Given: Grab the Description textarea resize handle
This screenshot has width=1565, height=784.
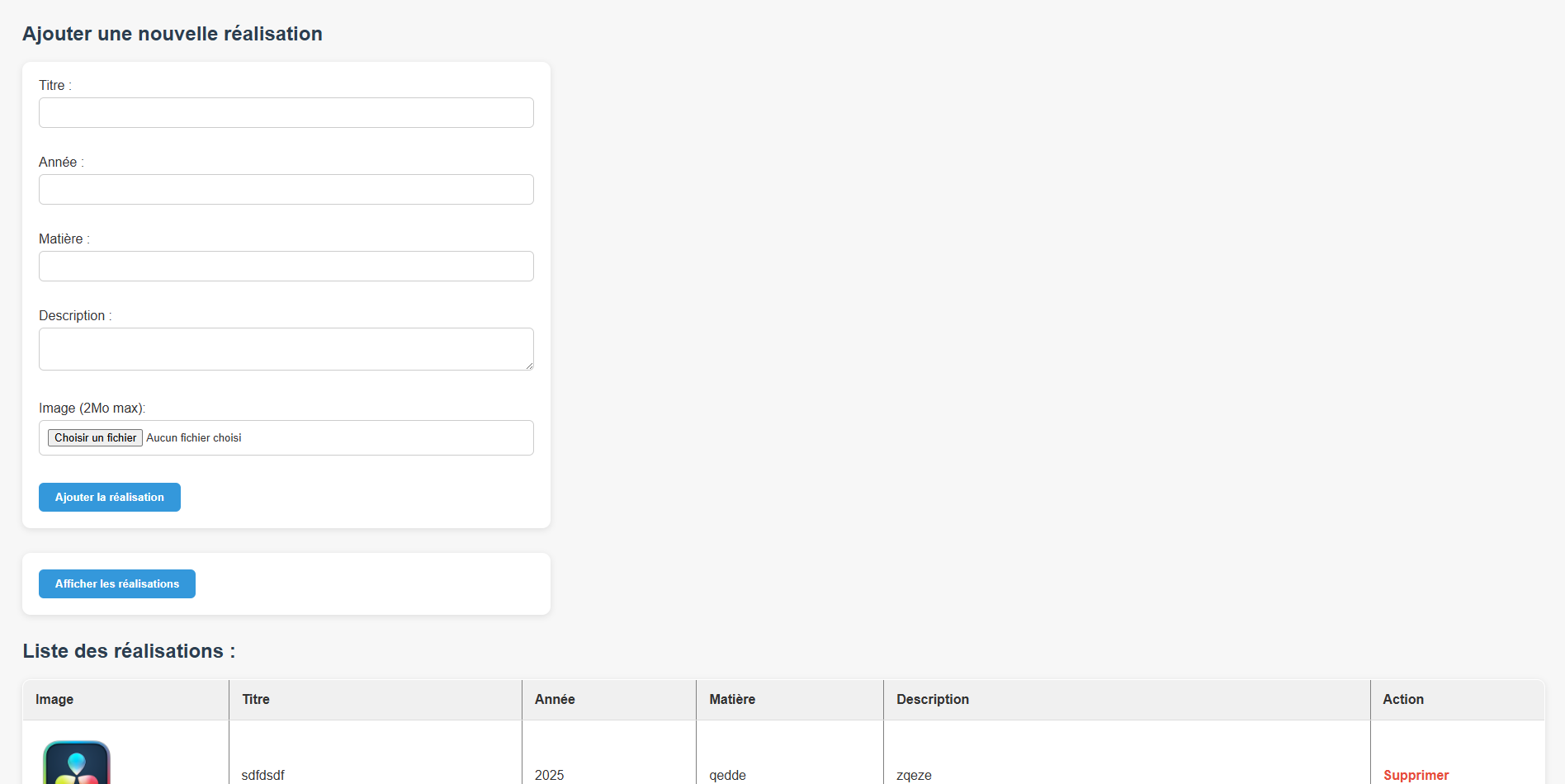Looking at the screenshot, I should [529, 366].
